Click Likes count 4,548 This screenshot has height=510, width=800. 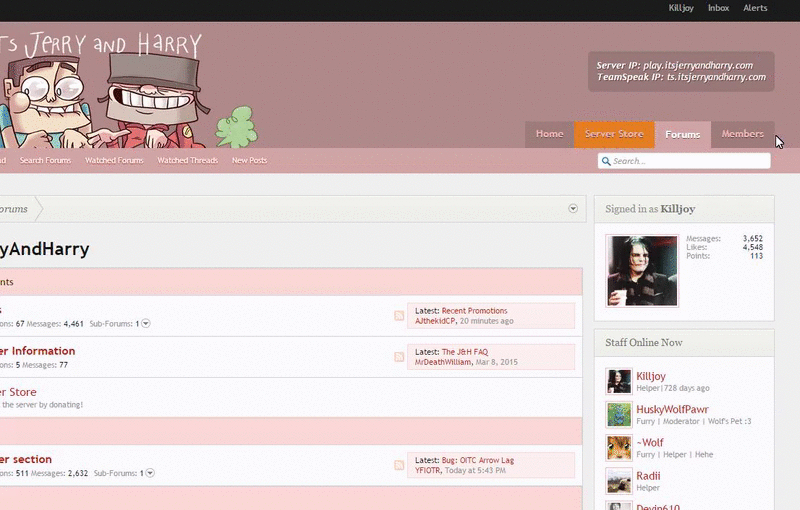(x=753, y=247)
